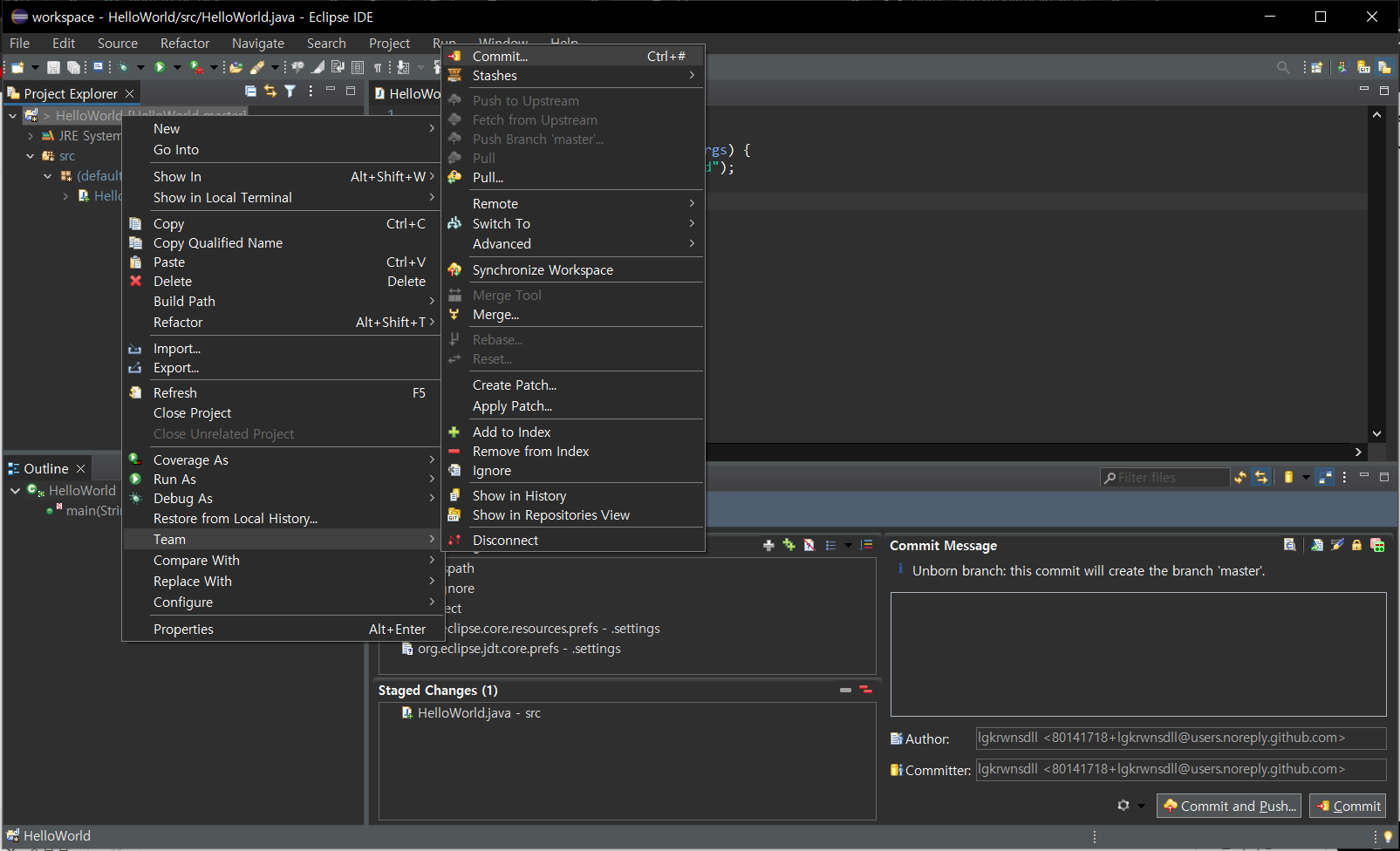
Task: Click Collapse All in Project Explorer
Action: 250,91
